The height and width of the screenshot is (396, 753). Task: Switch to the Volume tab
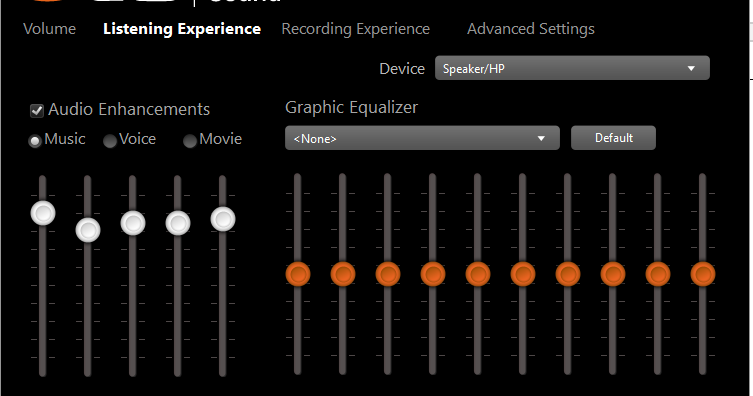coord(49,29)
